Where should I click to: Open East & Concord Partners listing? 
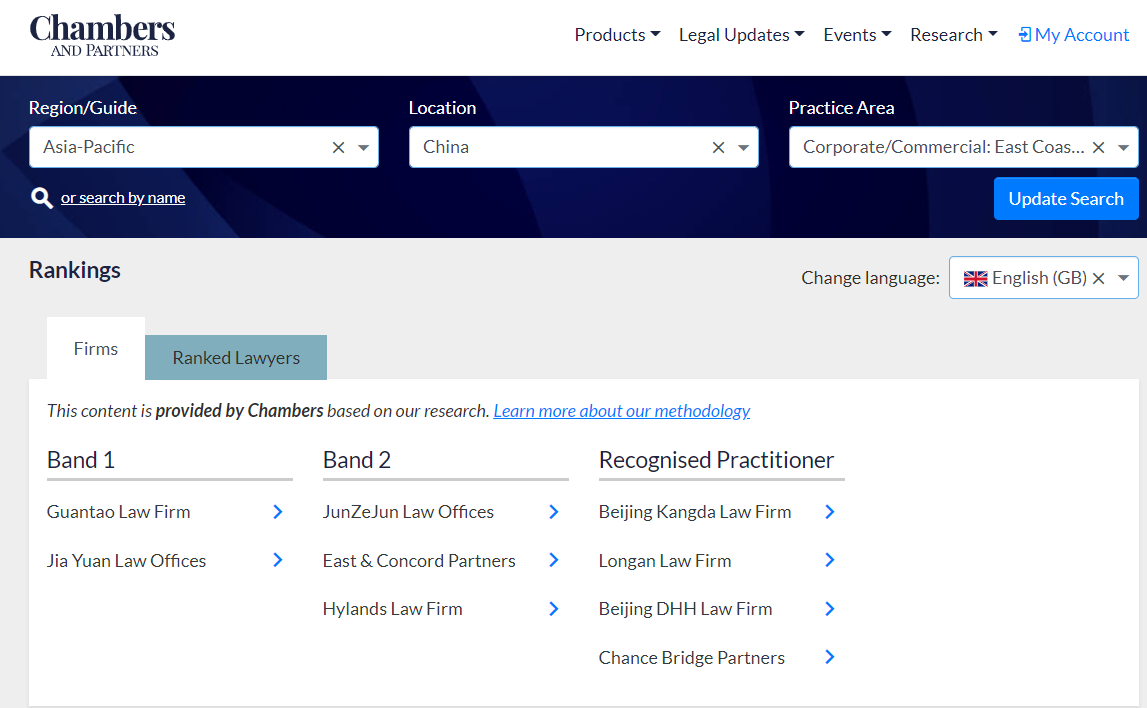point(419,561)
